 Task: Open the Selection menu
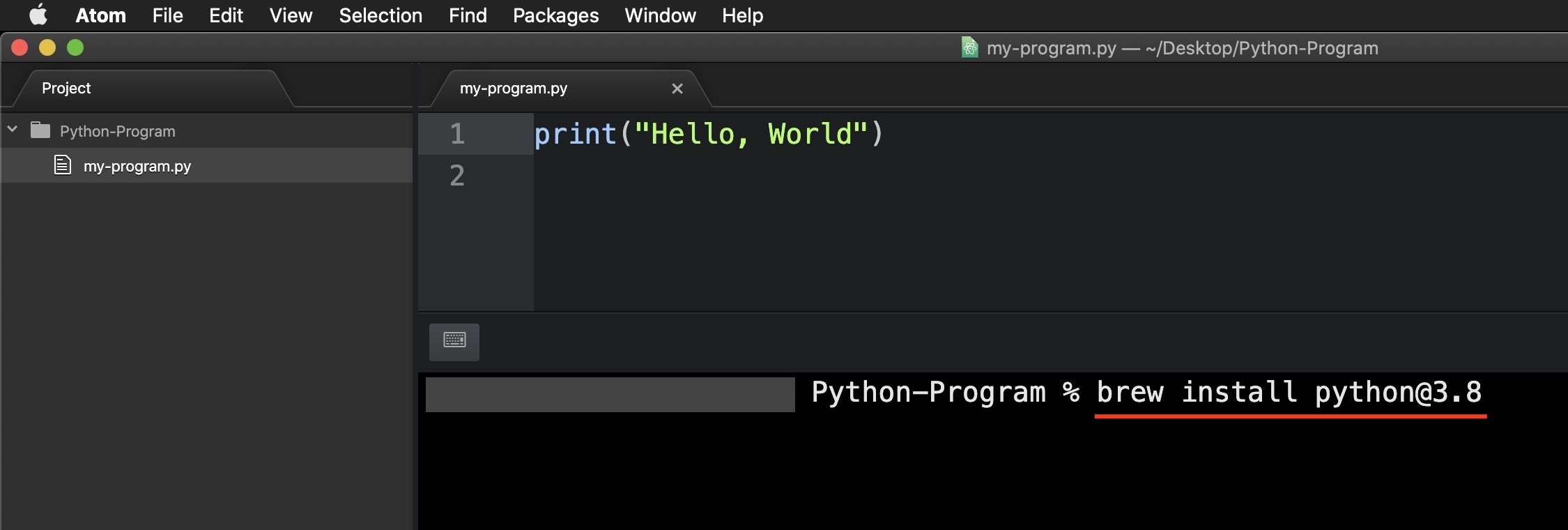(x=381, y=15)
